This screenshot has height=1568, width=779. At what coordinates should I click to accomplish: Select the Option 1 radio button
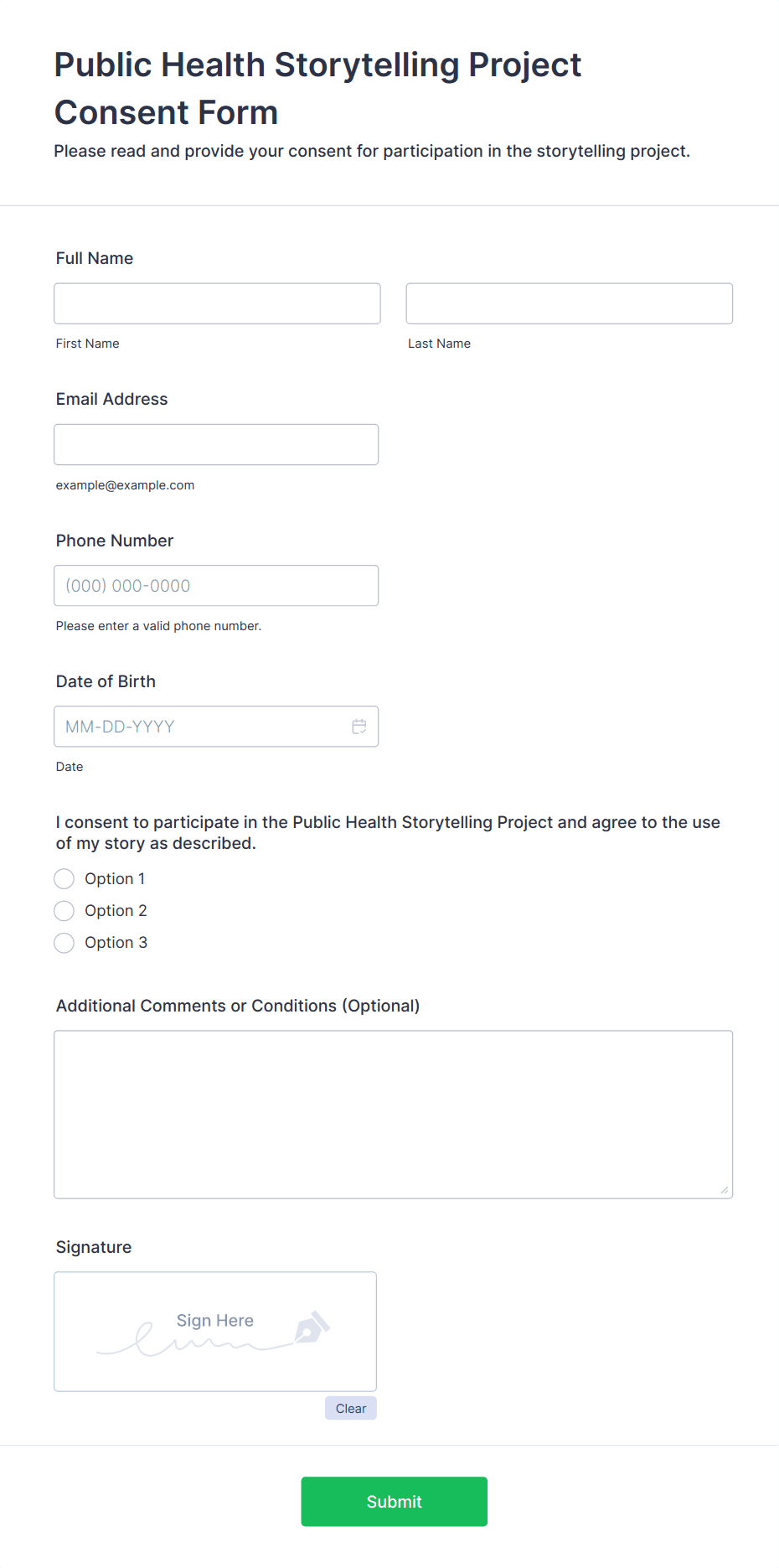[x=64, y=879]
